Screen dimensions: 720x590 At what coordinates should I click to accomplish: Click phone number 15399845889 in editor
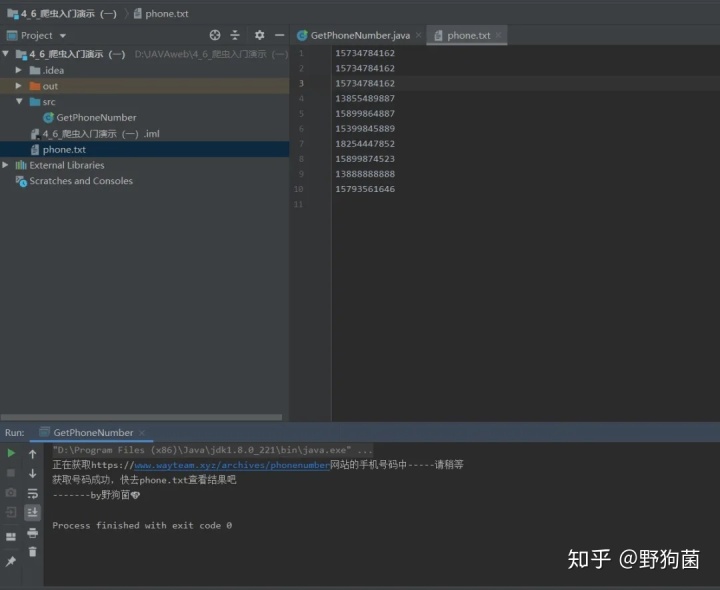pos(365,128)
